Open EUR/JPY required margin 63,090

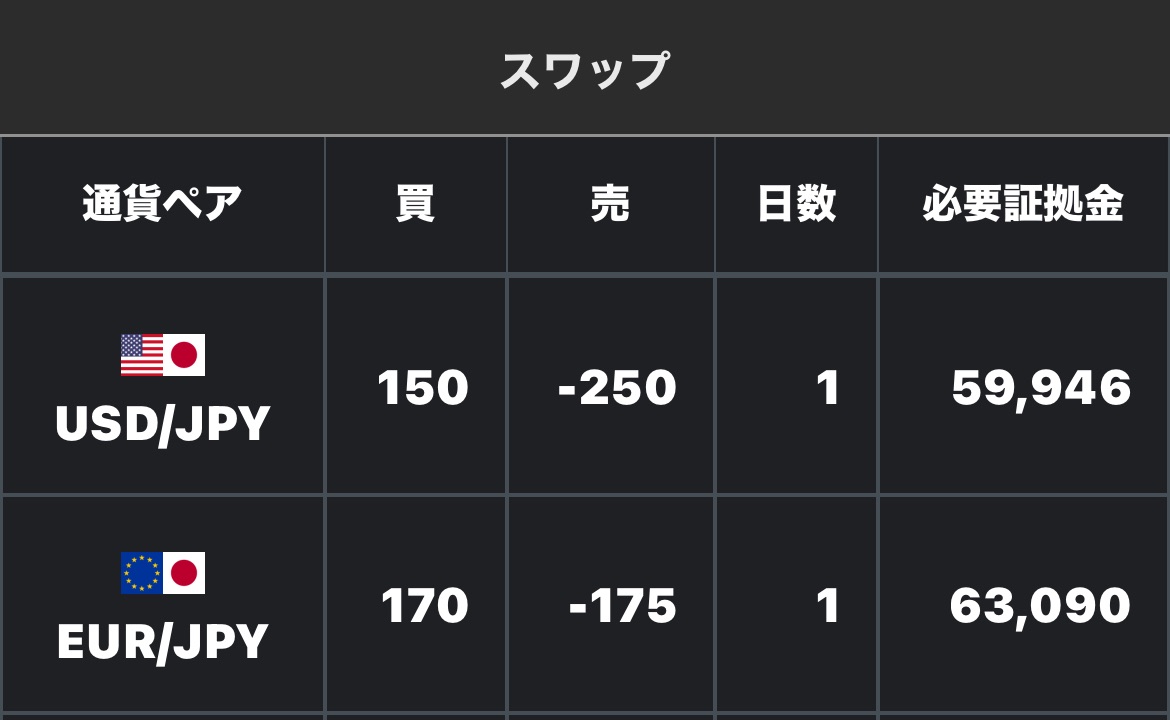click(x=1040, y=607)
